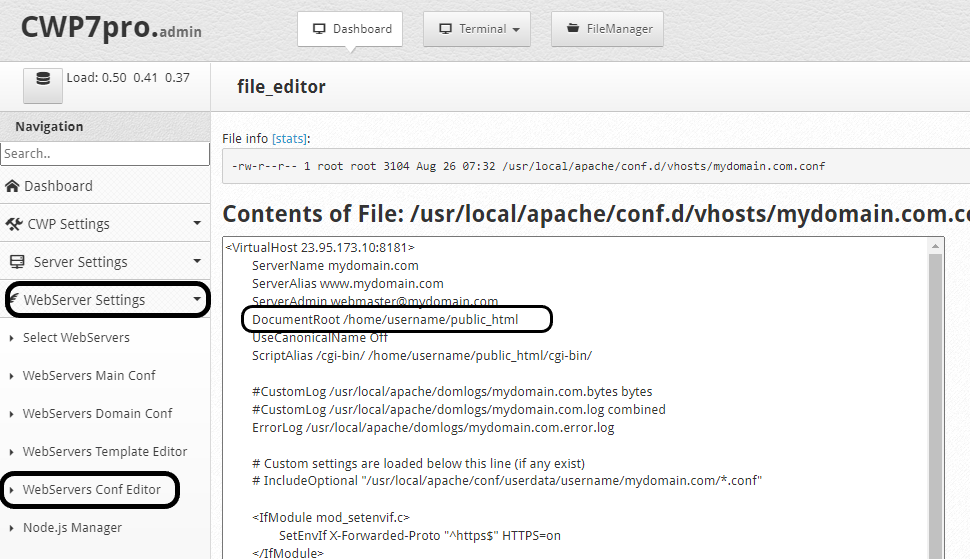
Task: Click the folder icon on FileManager button
Action: pyautogui.click(x=573, y=28)
